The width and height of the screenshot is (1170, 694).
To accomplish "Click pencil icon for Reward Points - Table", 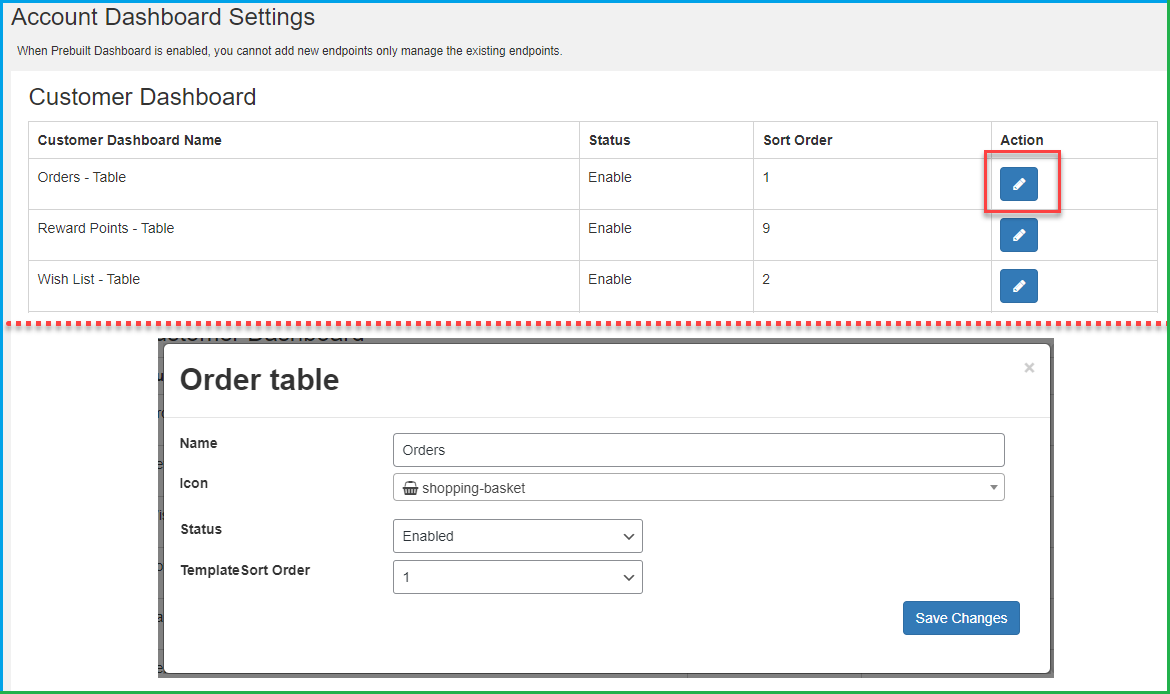I will [1018, 235].
